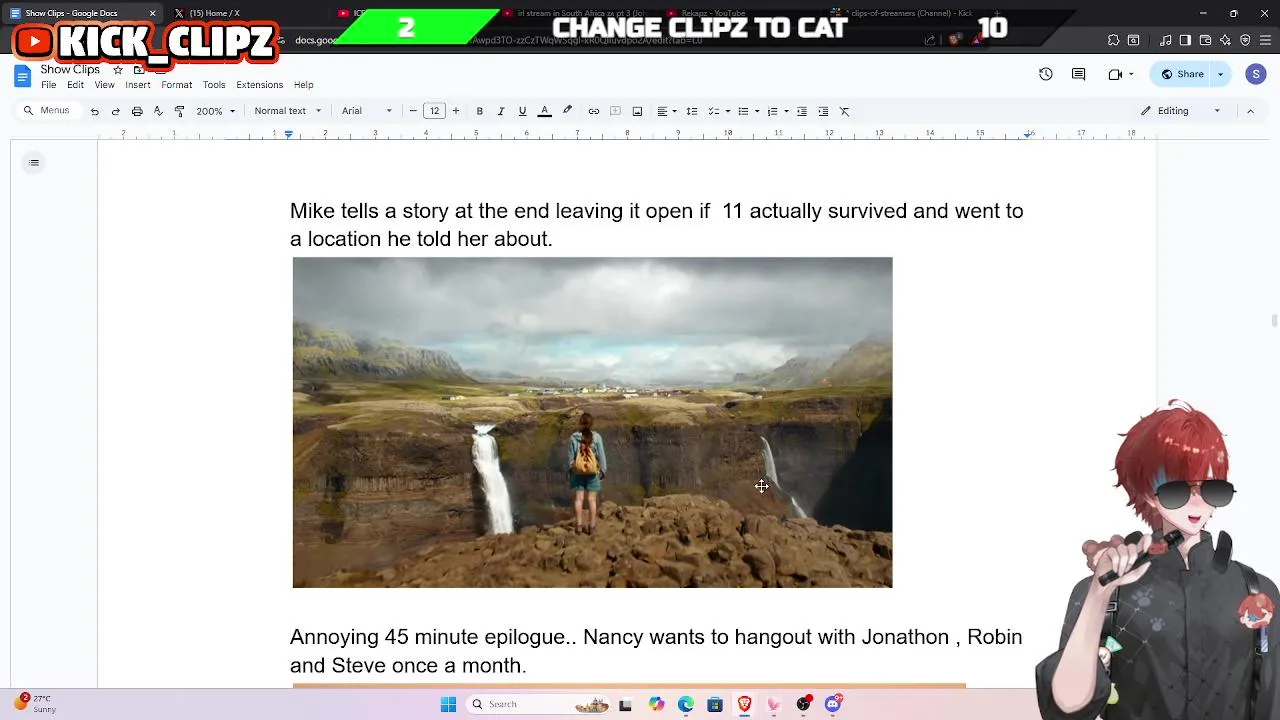The width and height of the screenshot is (1280, 720).
Task: Open the Extensions menu
Action: click(259, 85)
